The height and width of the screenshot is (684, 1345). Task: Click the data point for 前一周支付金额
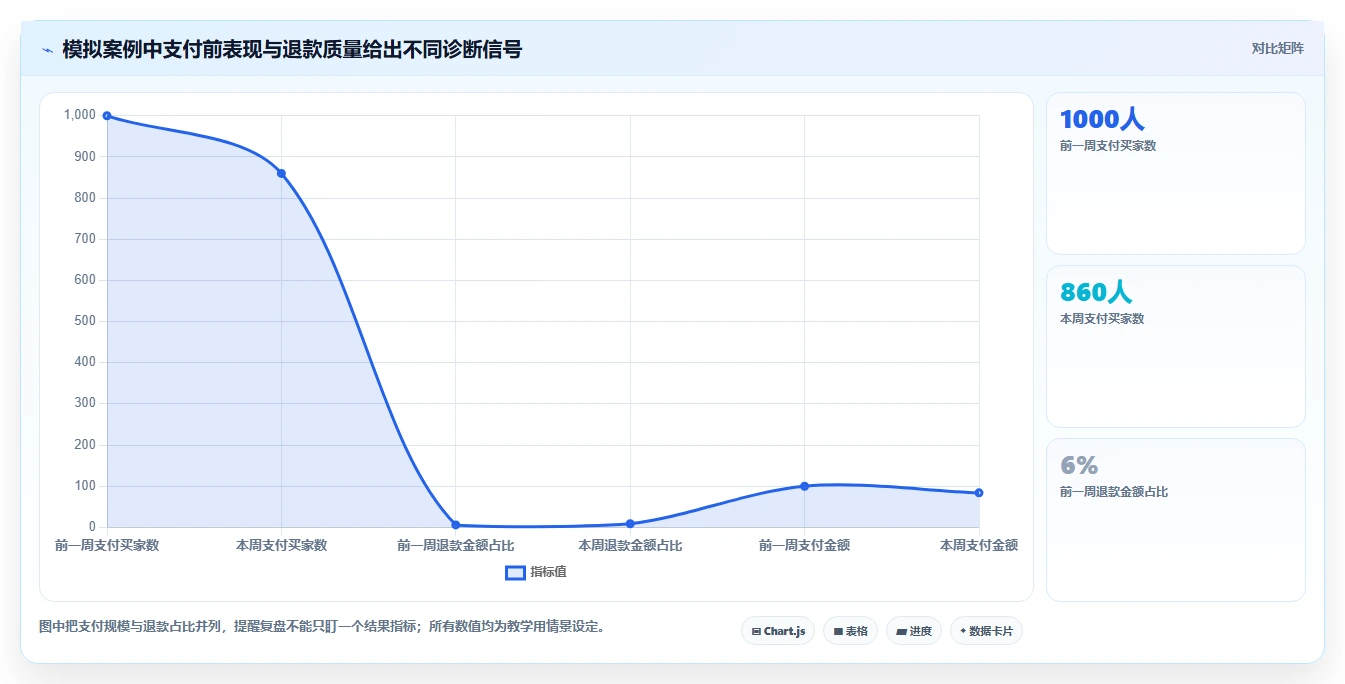804,486
